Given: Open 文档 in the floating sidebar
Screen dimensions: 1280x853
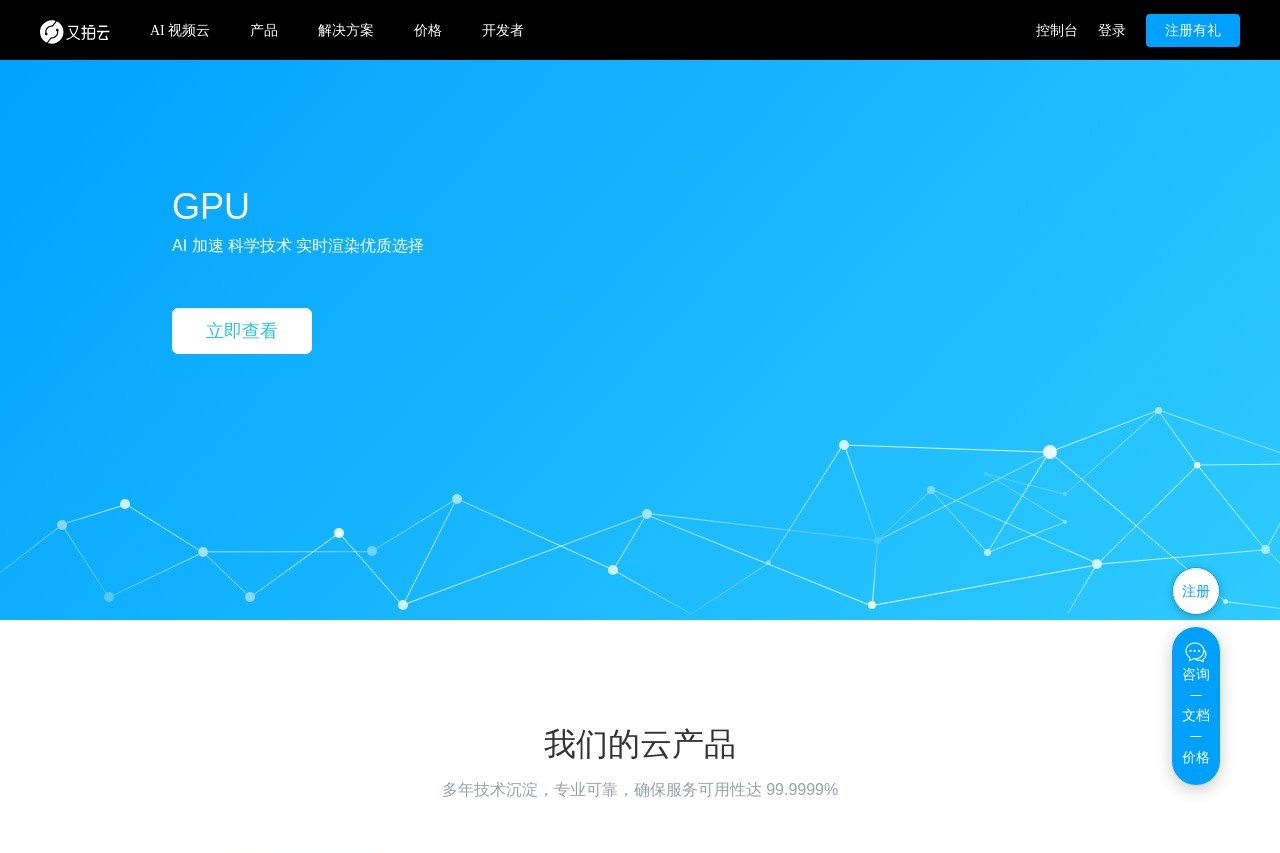Looking at the screenshot, I should point(1196,716).
